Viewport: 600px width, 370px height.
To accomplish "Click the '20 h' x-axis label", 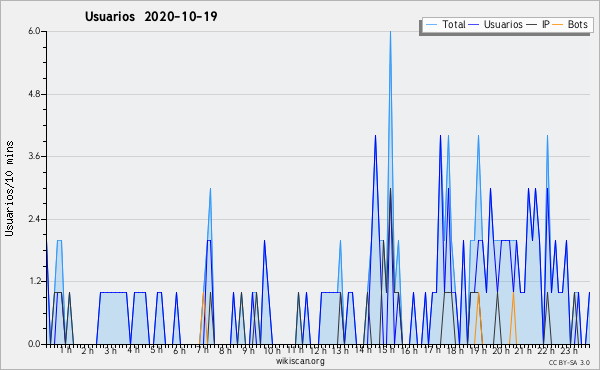I will pos(500,351).
